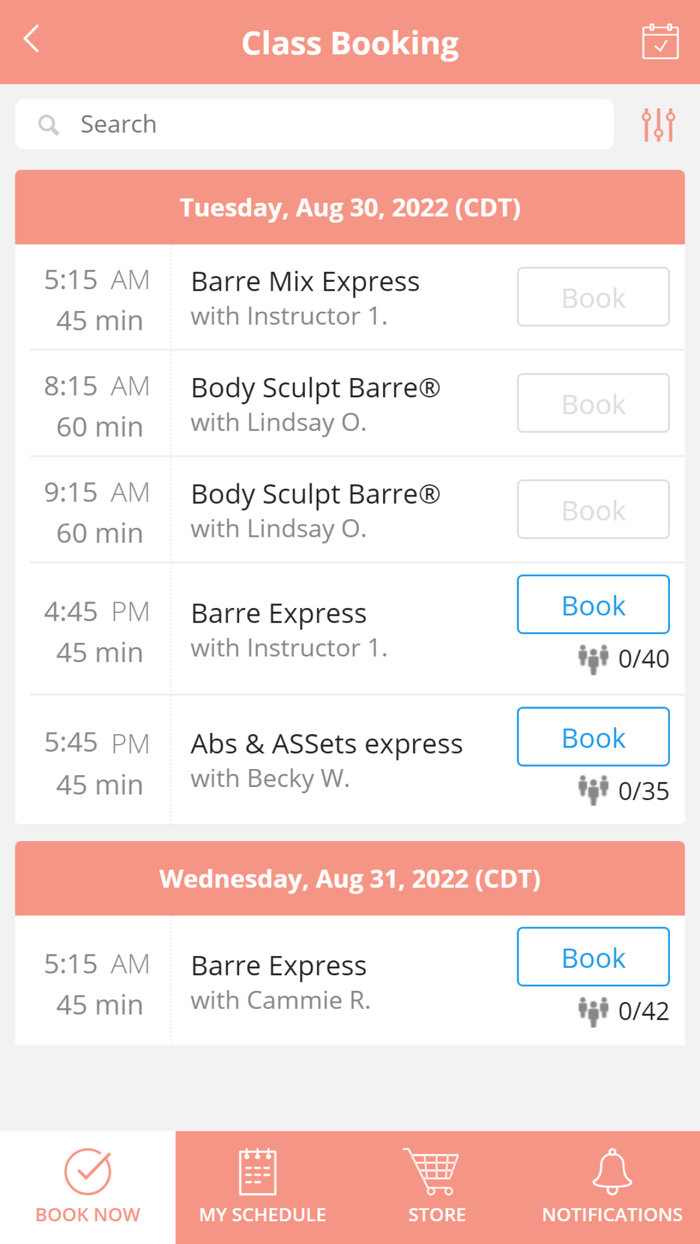
Task: Open the filter sliders icon next to search
Action: tap(659, 123)
